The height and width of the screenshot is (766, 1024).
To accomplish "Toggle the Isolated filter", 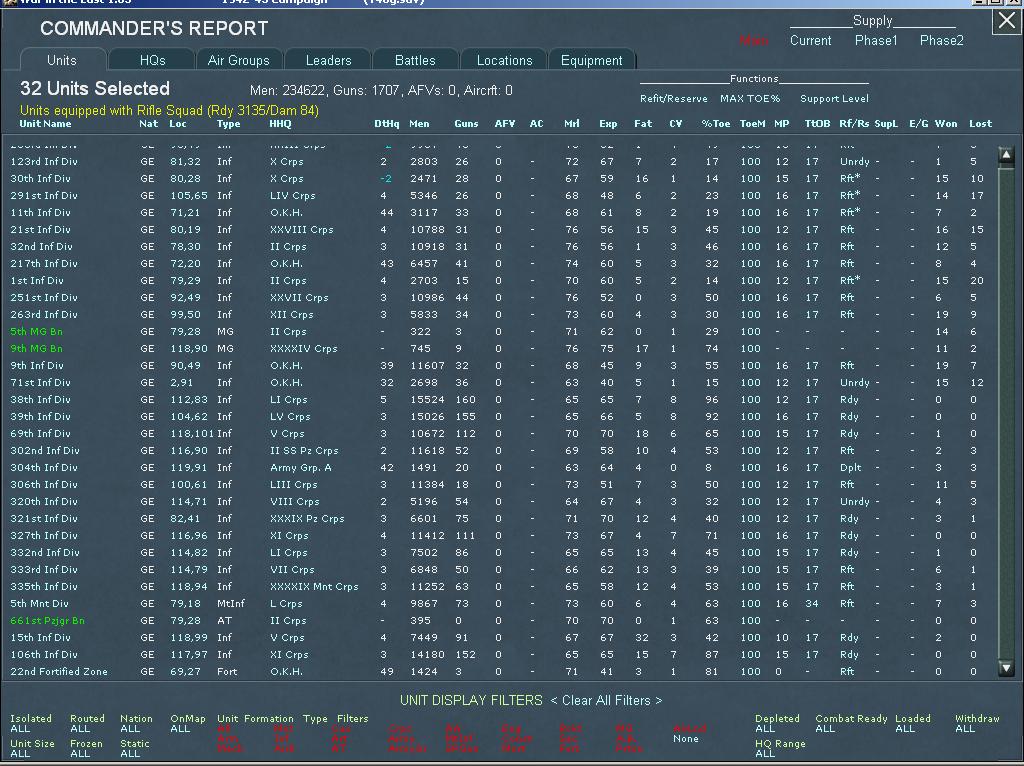I will click(31, 724).
